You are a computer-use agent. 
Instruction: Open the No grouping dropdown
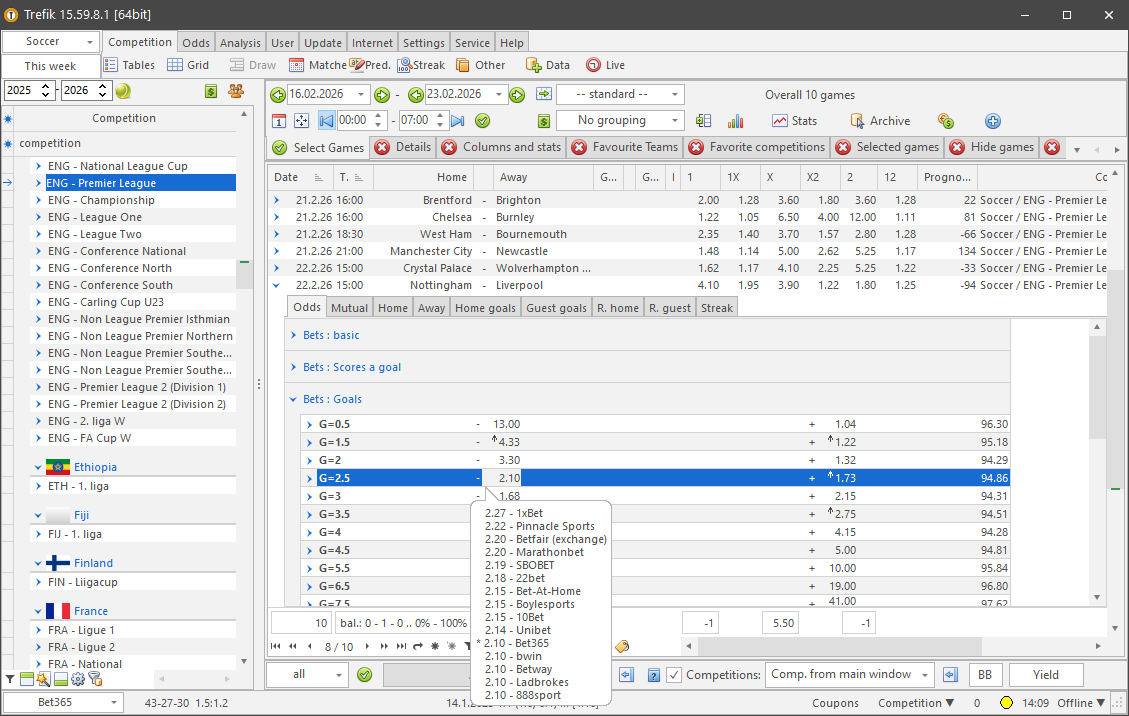point(620,121)
